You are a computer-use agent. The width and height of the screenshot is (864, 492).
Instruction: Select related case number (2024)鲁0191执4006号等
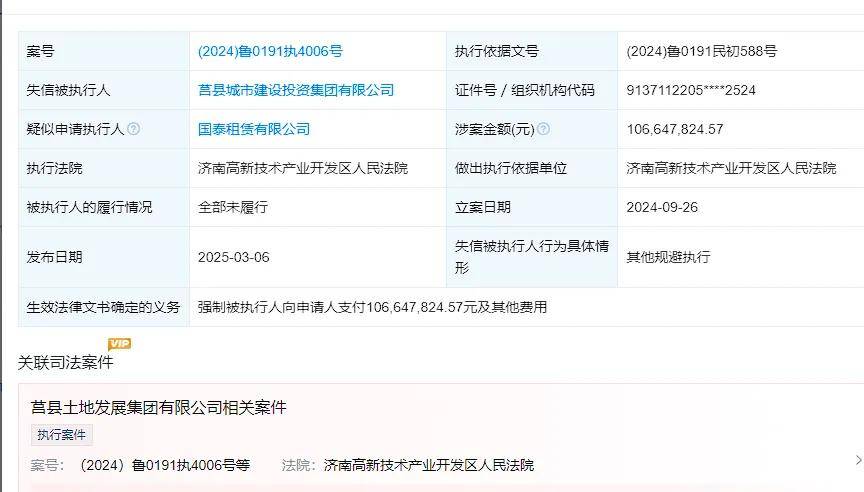[x=165, y=465]
